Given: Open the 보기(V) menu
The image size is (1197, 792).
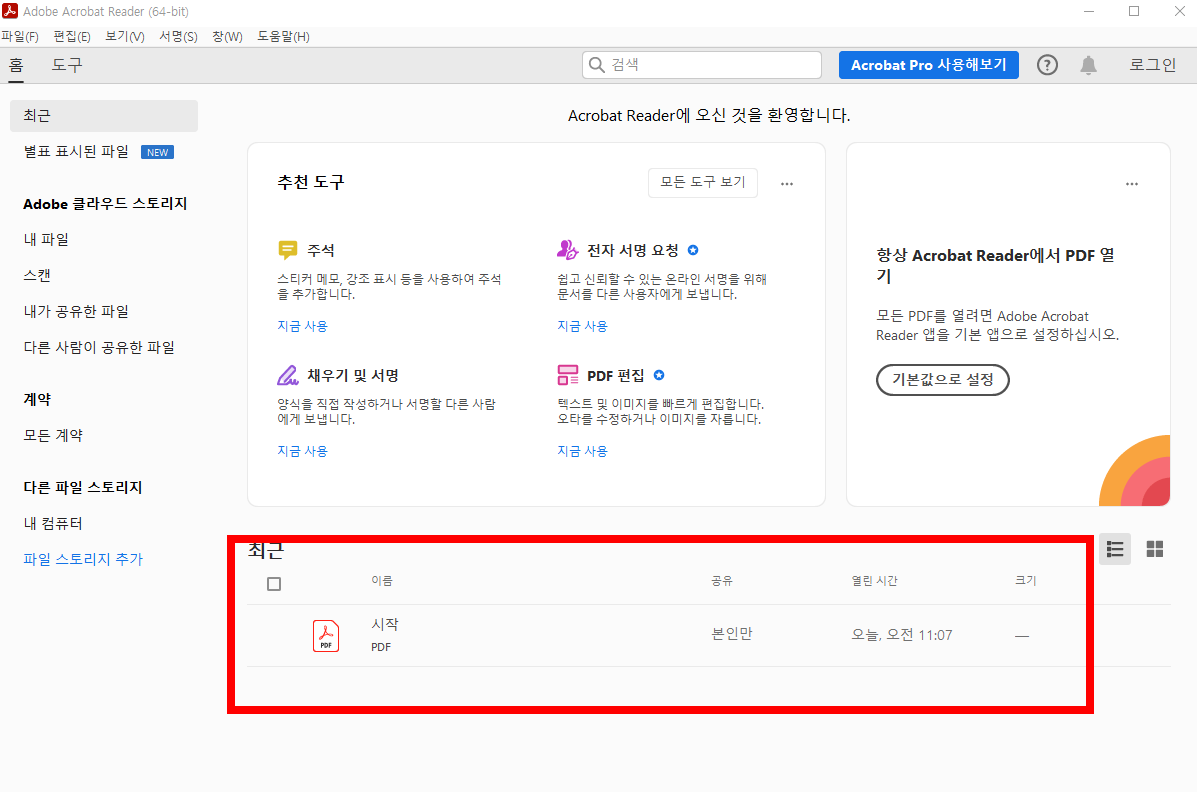Looking at the screenshot, I should point(123,36).
